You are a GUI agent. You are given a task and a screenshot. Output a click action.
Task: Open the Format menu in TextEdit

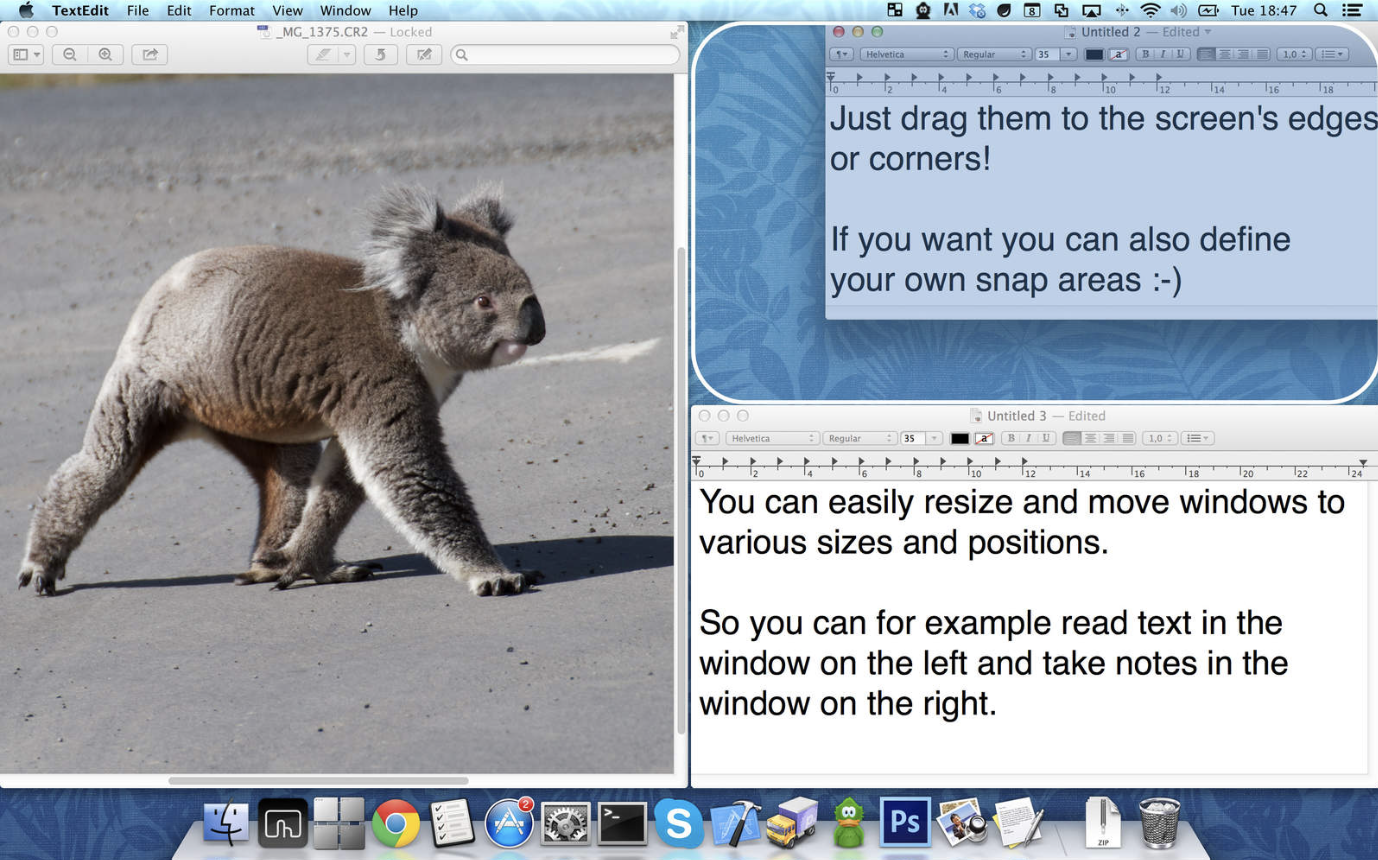coord(231,11)
